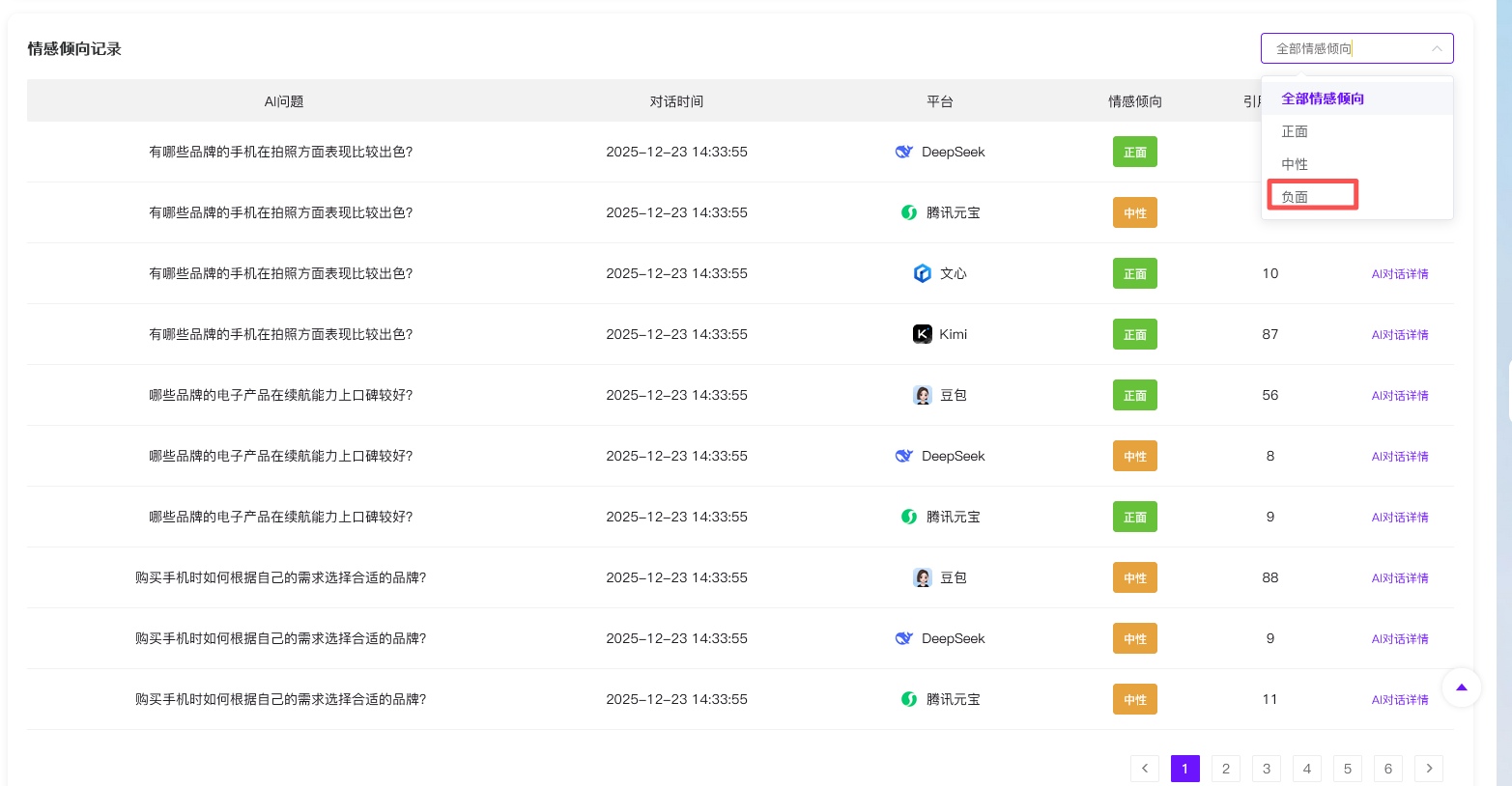Click the 正面 tag in Kimi row

pyautogui.click(x=1134, y=334)
